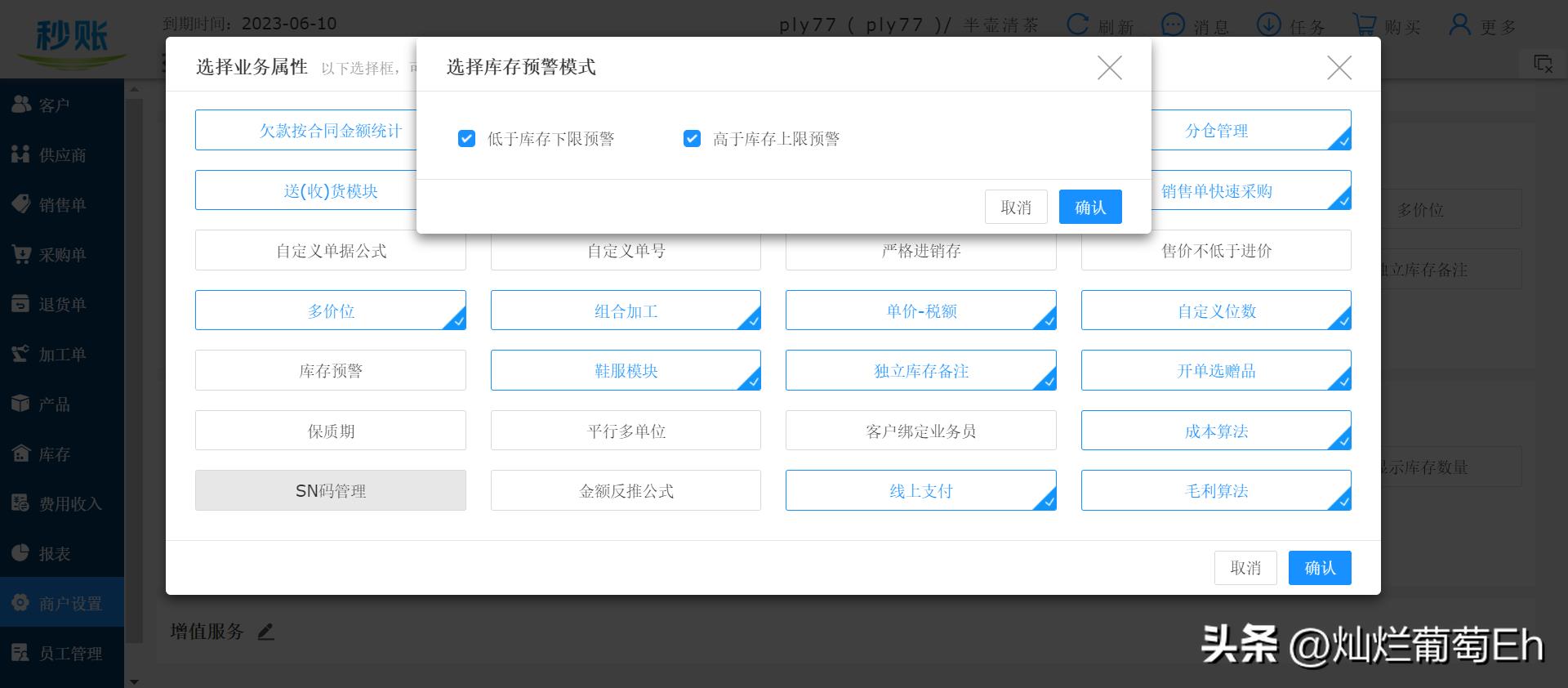The image size is (1568, 688).
Task: Deselect the 多价位 option
Action: 331,310
